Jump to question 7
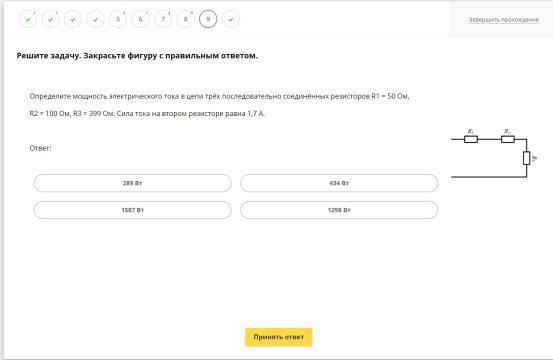553x360 pixels. 163,19
